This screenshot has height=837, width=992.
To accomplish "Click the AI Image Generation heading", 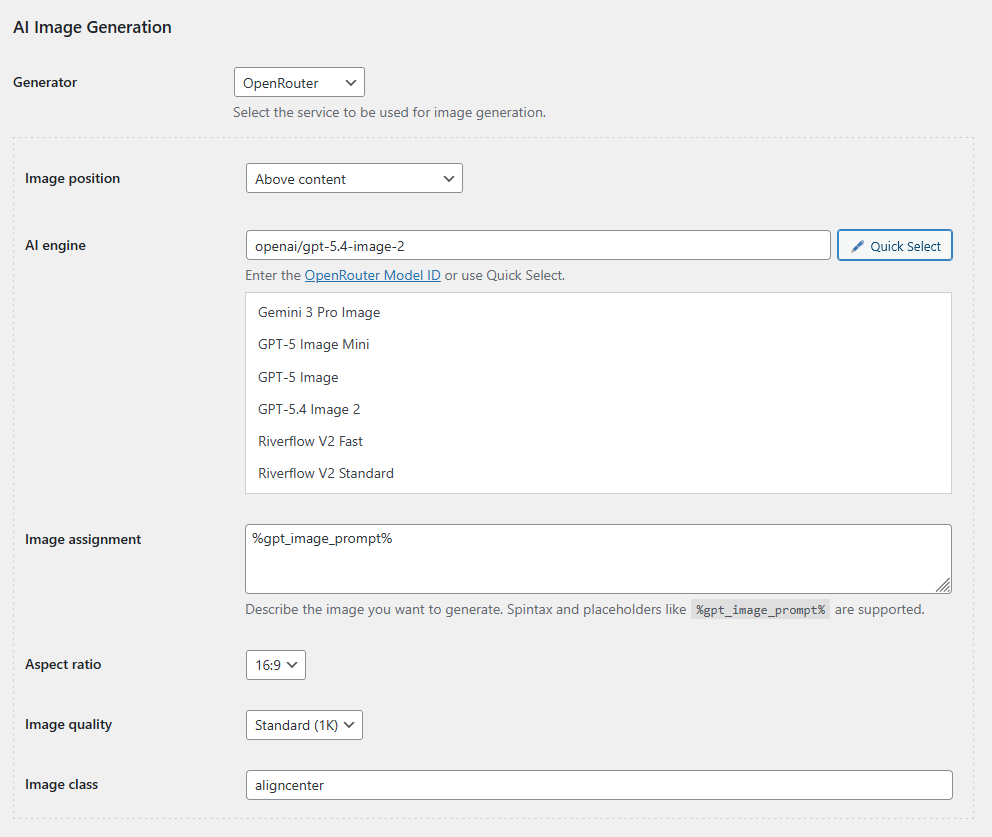I will coord(92,27).
